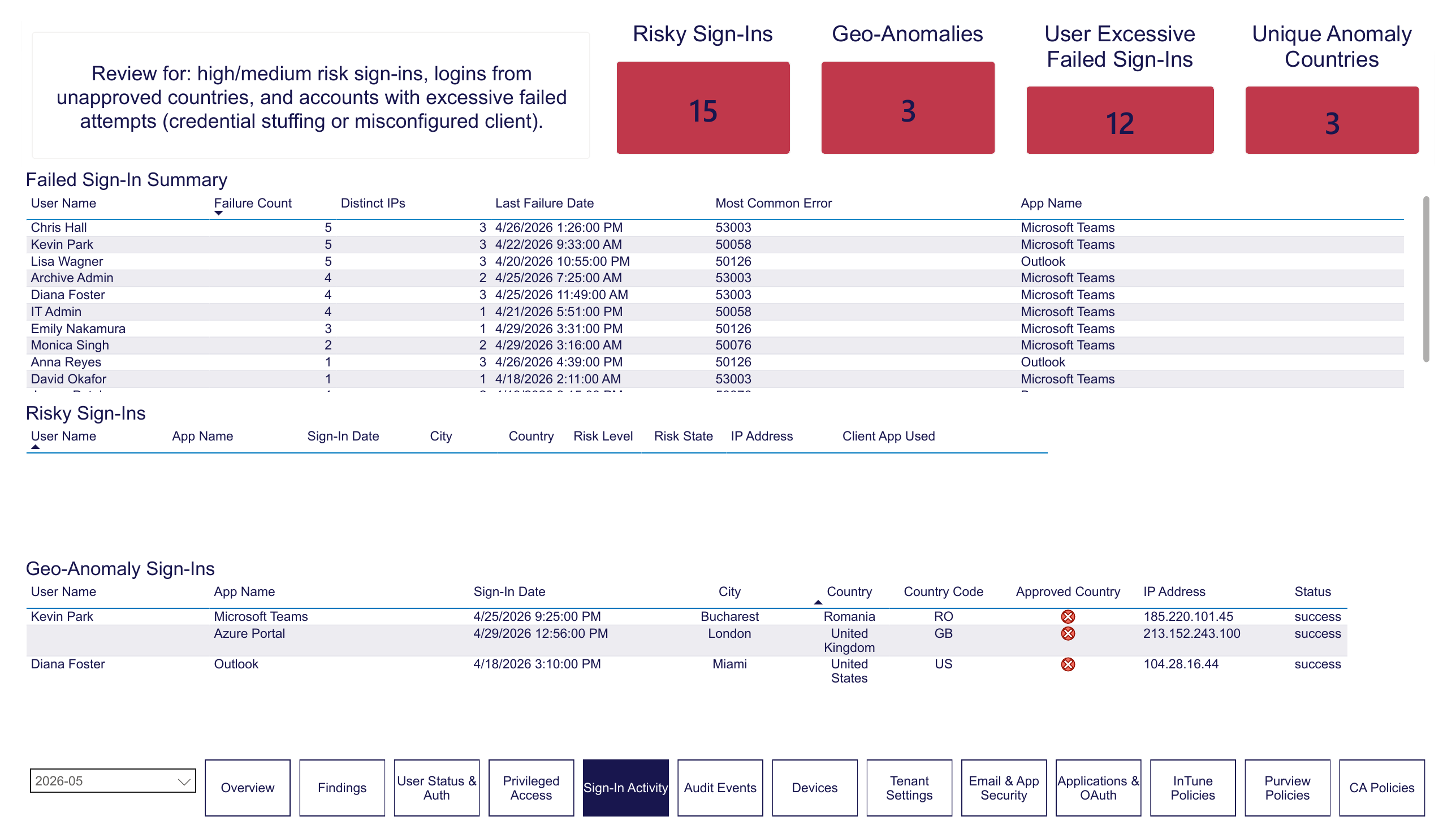Switch to User Status & Auth page
This screenshot has width=1456, height=838.
[436, 787]
